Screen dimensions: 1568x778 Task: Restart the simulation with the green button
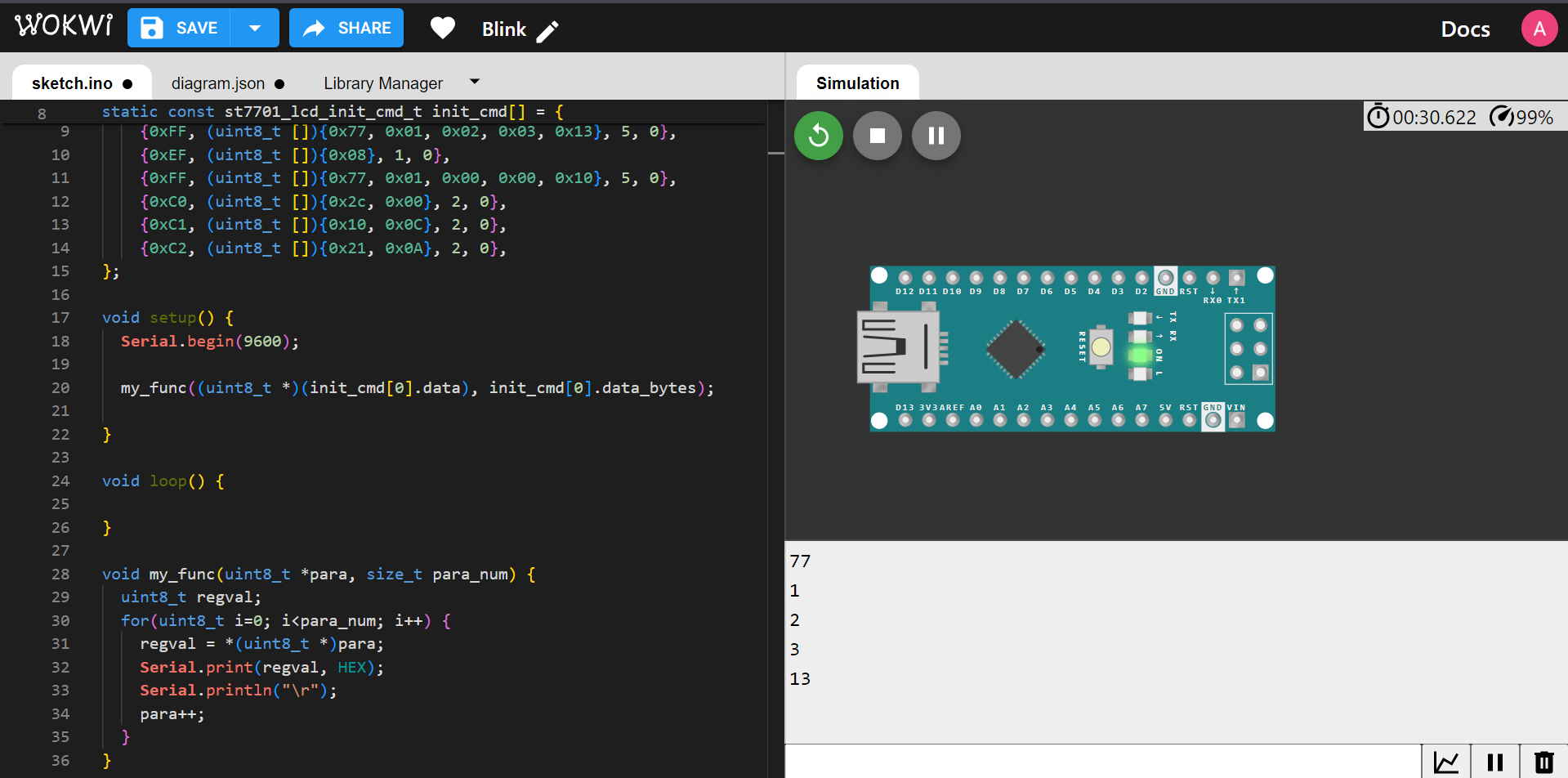click(819, 136)
